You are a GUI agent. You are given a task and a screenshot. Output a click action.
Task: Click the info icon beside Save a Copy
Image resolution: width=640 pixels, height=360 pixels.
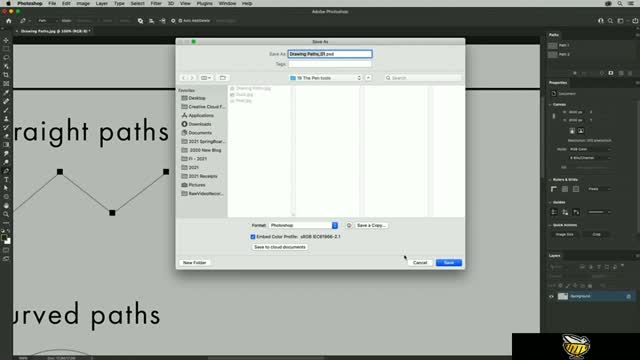coord(349,225)
